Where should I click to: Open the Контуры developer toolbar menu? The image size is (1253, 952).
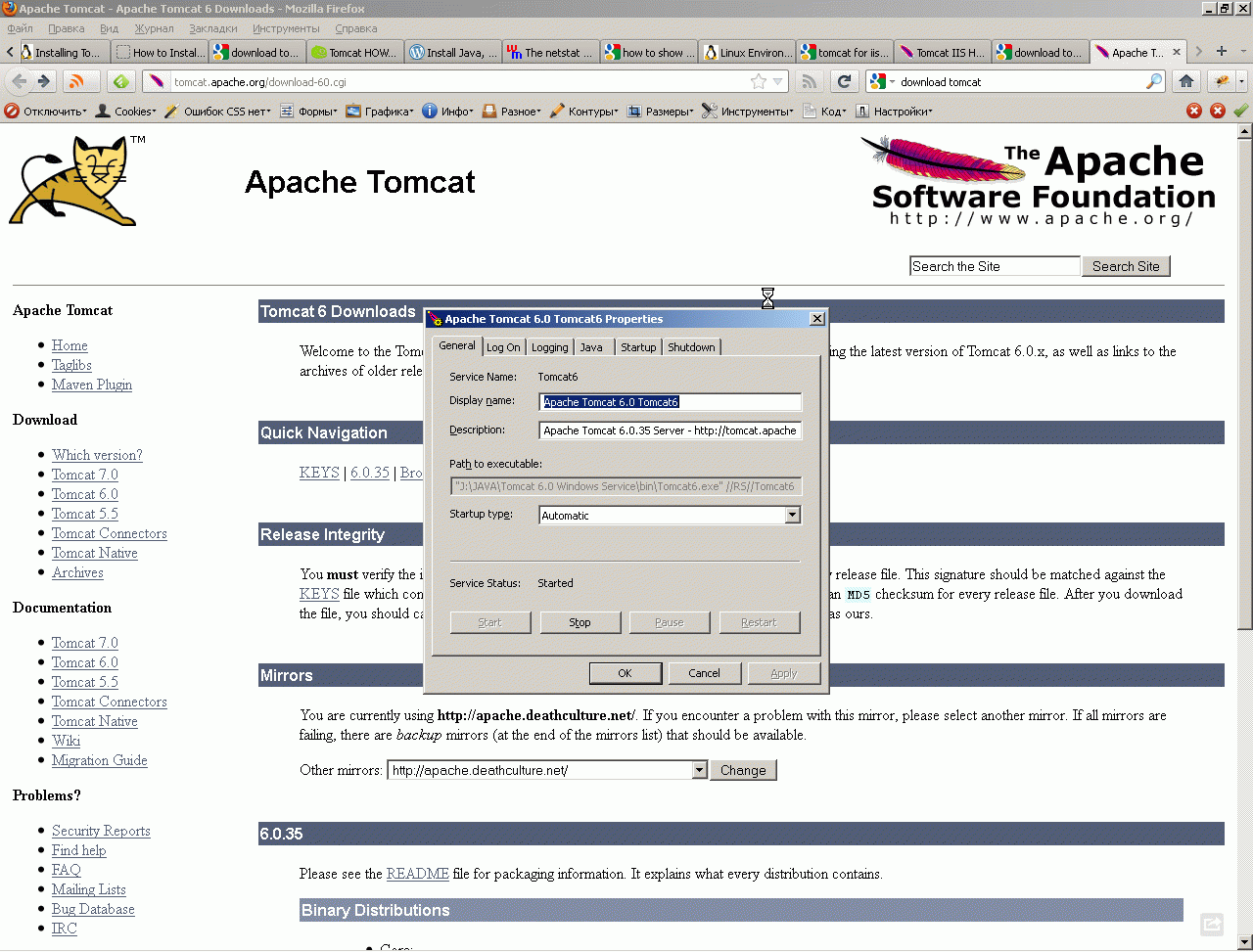pos(584,111)
